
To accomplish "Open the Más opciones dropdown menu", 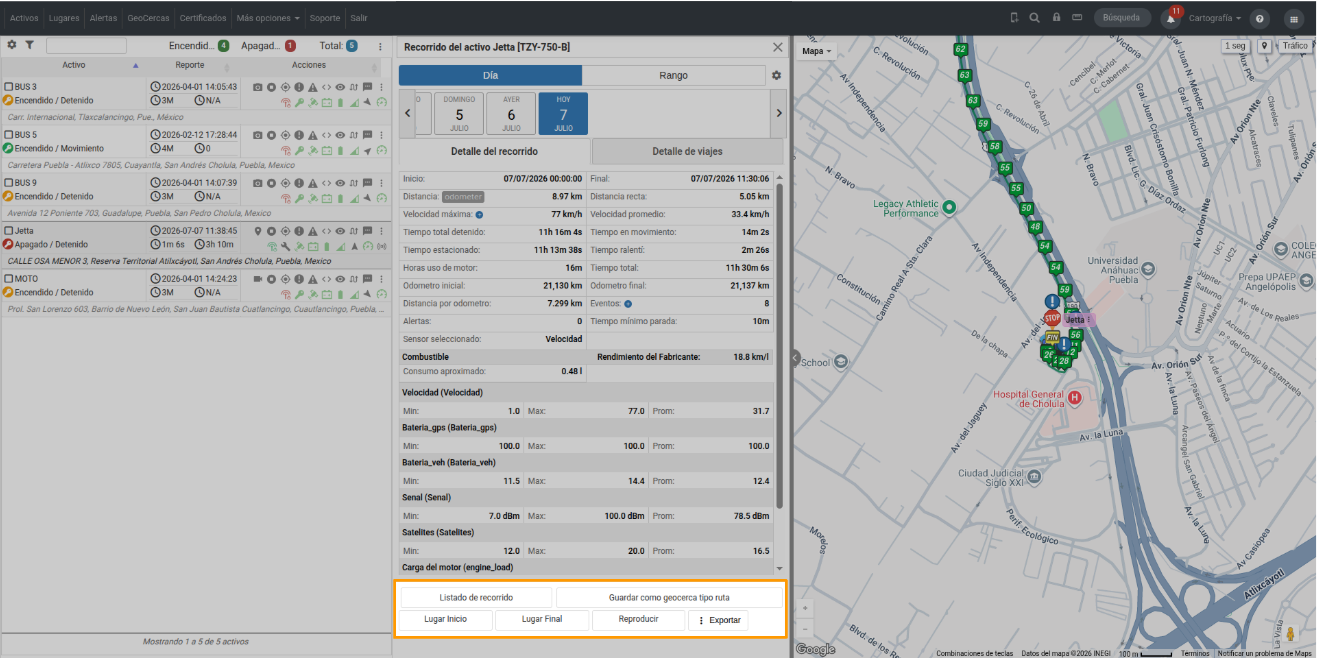I will tap(268, 18).
